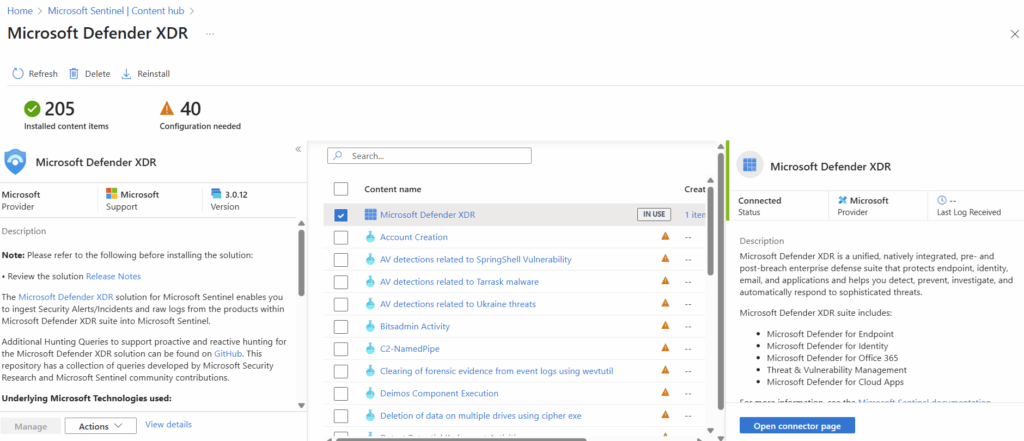The height and width of the screenshot is (441, 1024).
Task: Click the content list horizontal scrollbar
Action: point(462,439)
